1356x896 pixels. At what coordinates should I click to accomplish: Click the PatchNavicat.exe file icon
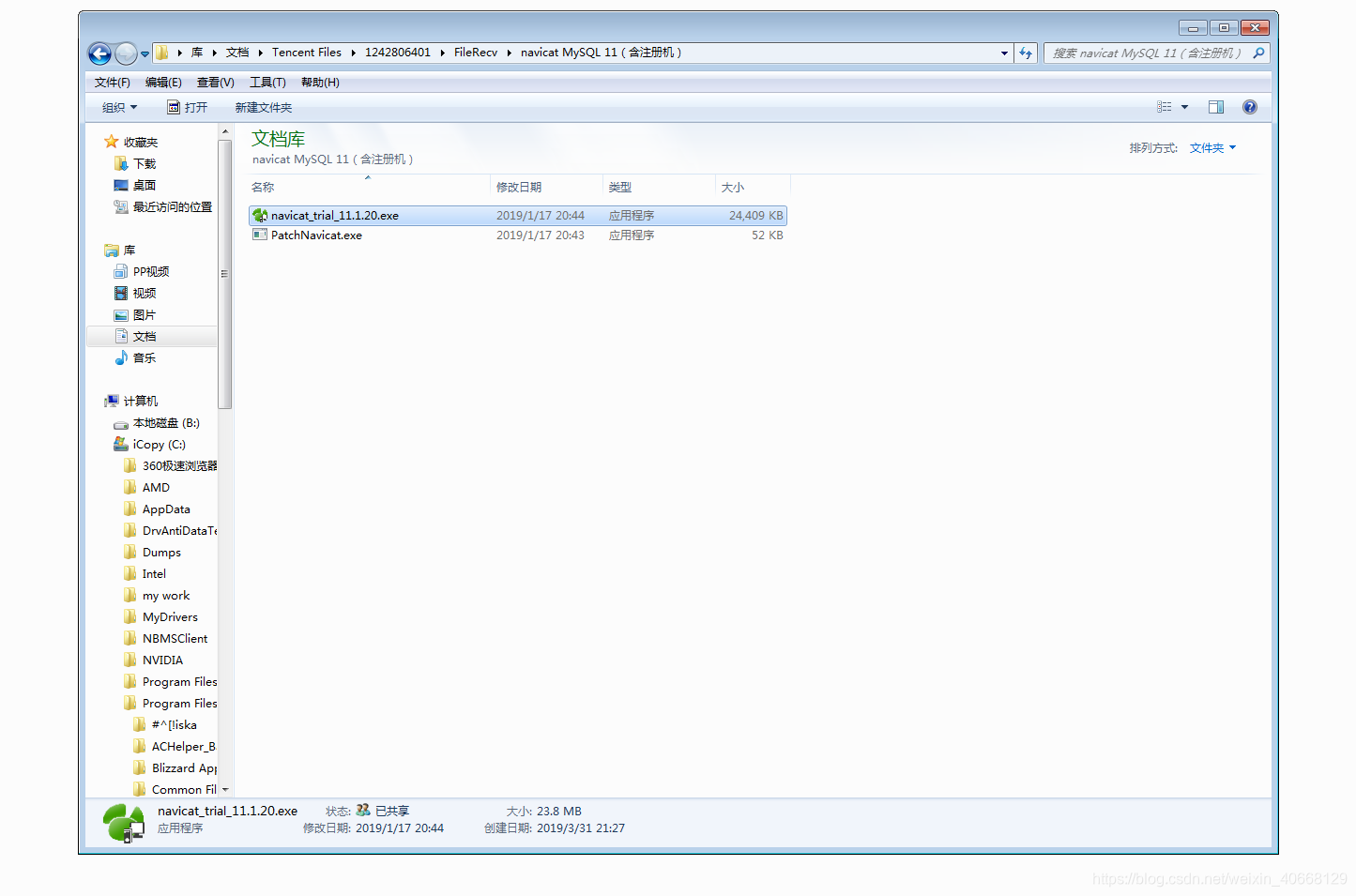point(260,235)
